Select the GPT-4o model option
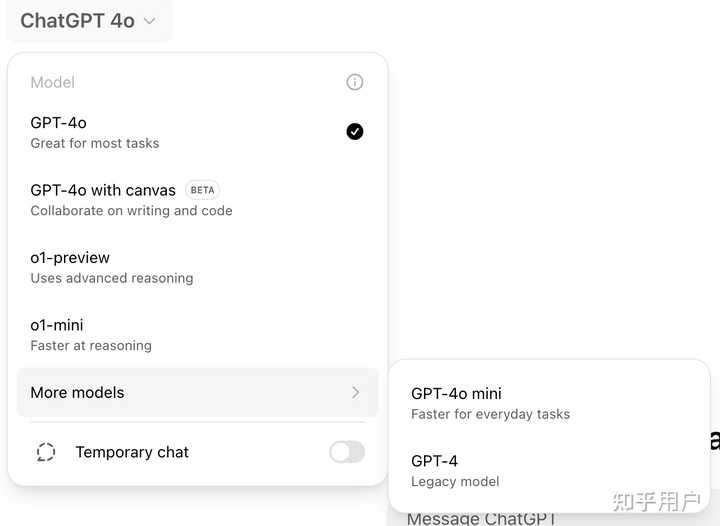Viewport: 720px width, 526px height. pyautogui.click(x=180, y=132)
